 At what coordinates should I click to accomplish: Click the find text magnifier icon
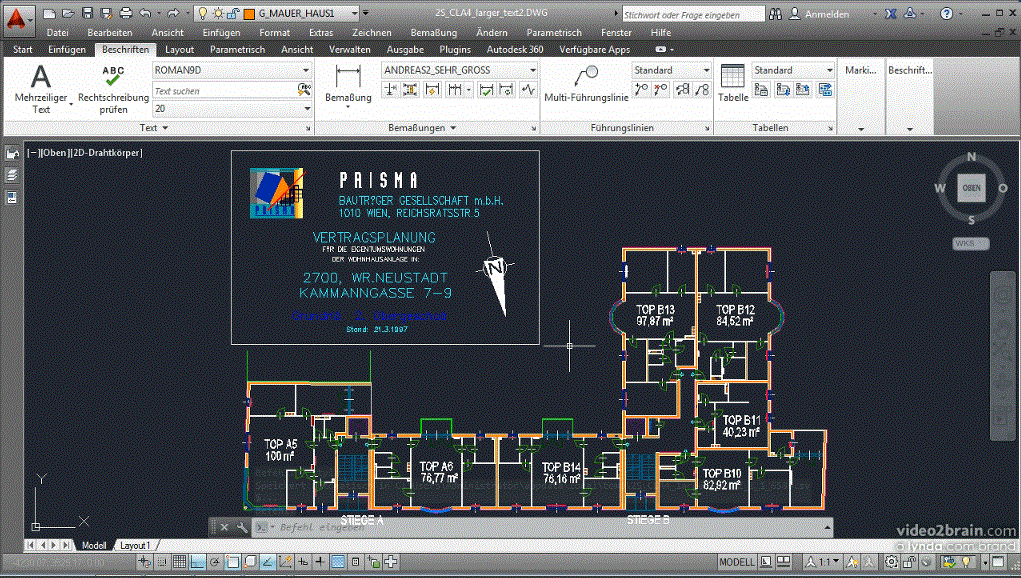[303, 90]
